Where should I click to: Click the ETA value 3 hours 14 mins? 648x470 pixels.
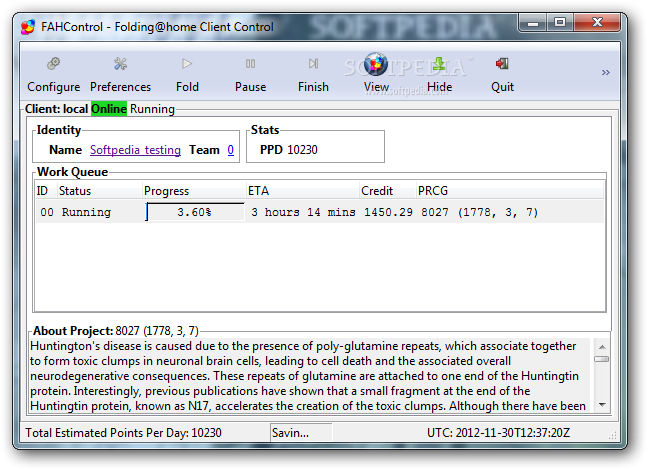coord(303,212)
